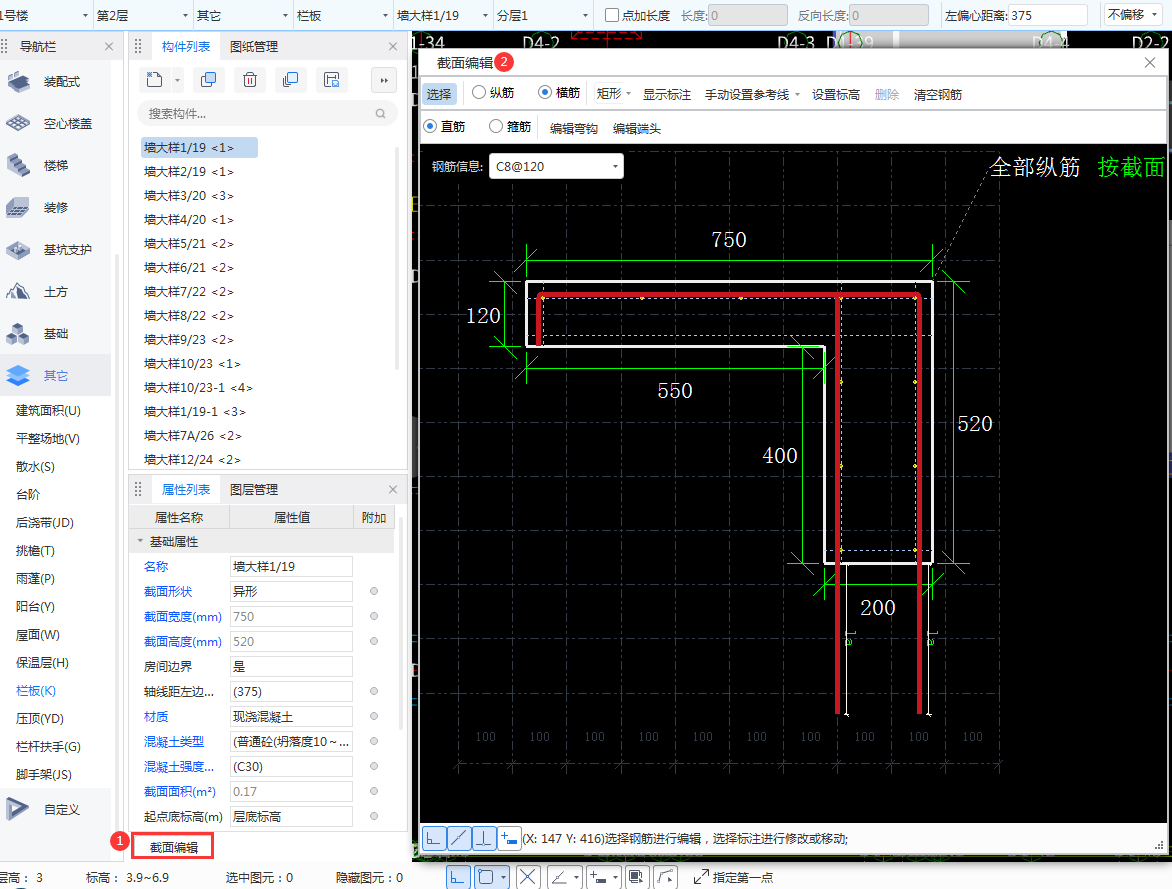Open the 分层1 dropdown
The image size is (1172, 889).
[543, 15]
